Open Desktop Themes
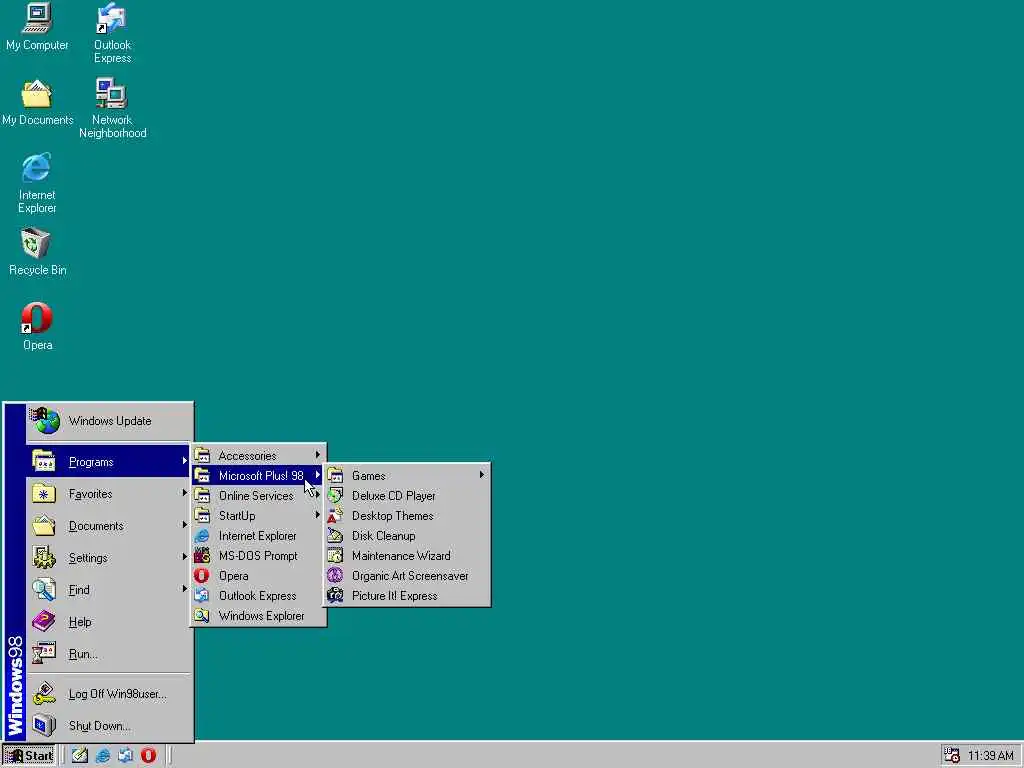Image resolution: width=1024 pixels, height=768 pixels. pyautogui.click(x=407, y=516)
